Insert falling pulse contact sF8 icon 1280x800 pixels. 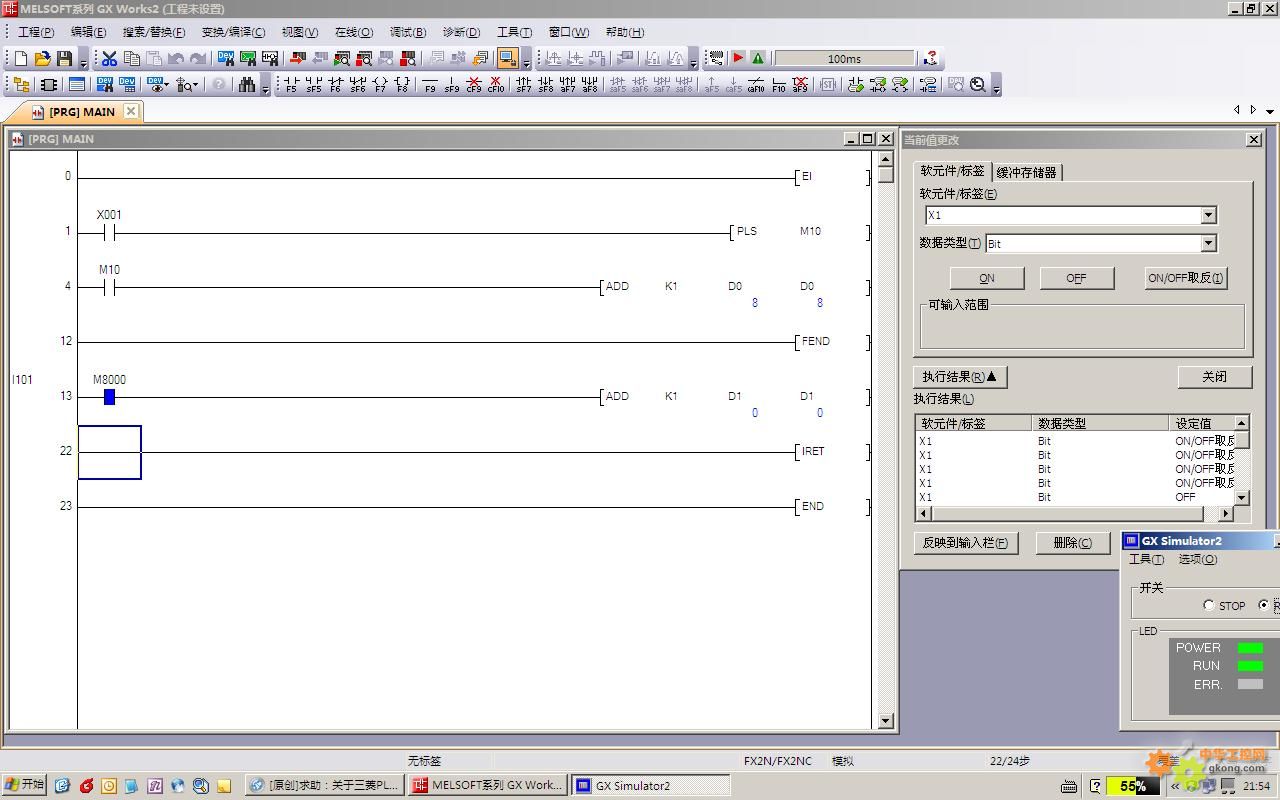point(546,85)
